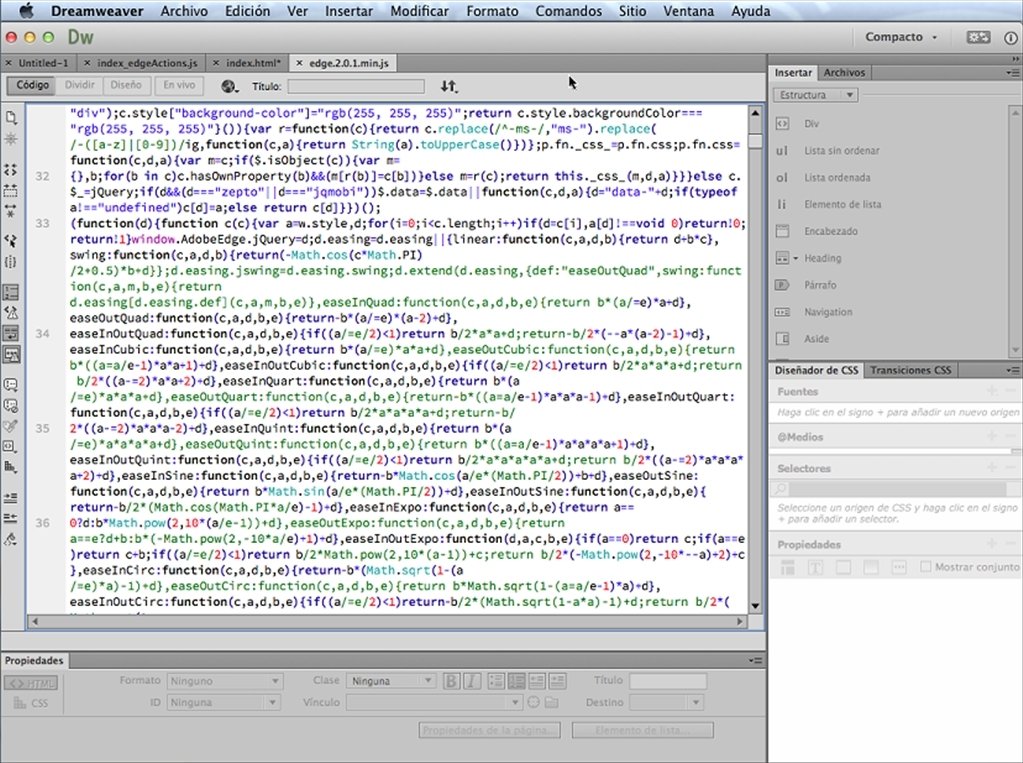
Task: Click the HTML button in Propiedades
Action: click(x=31, y=683)
